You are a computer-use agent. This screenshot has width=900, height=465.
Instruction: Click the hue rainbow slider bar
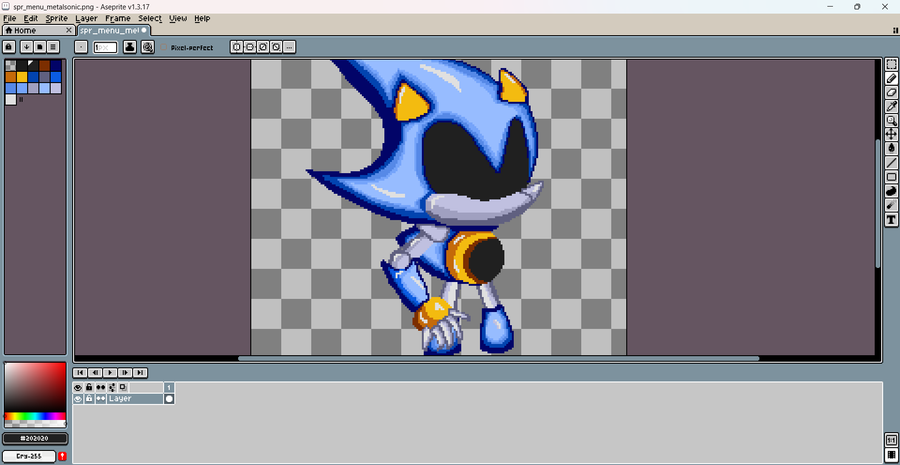(x=35, y=416)
